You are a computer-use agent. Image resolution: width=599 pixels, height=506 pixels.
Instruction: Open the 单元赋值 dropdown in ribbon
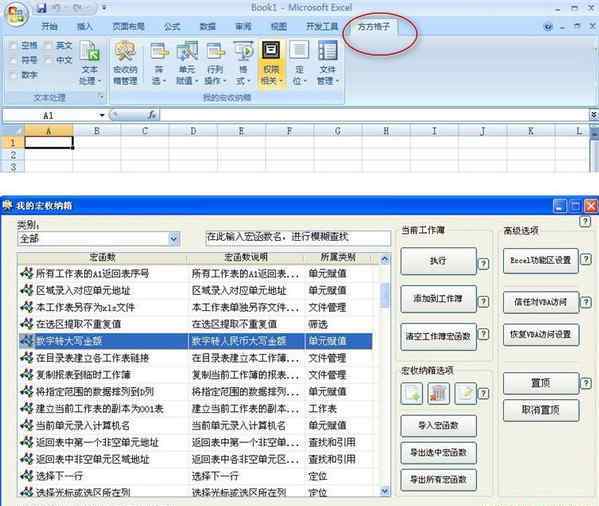point(187,64)
